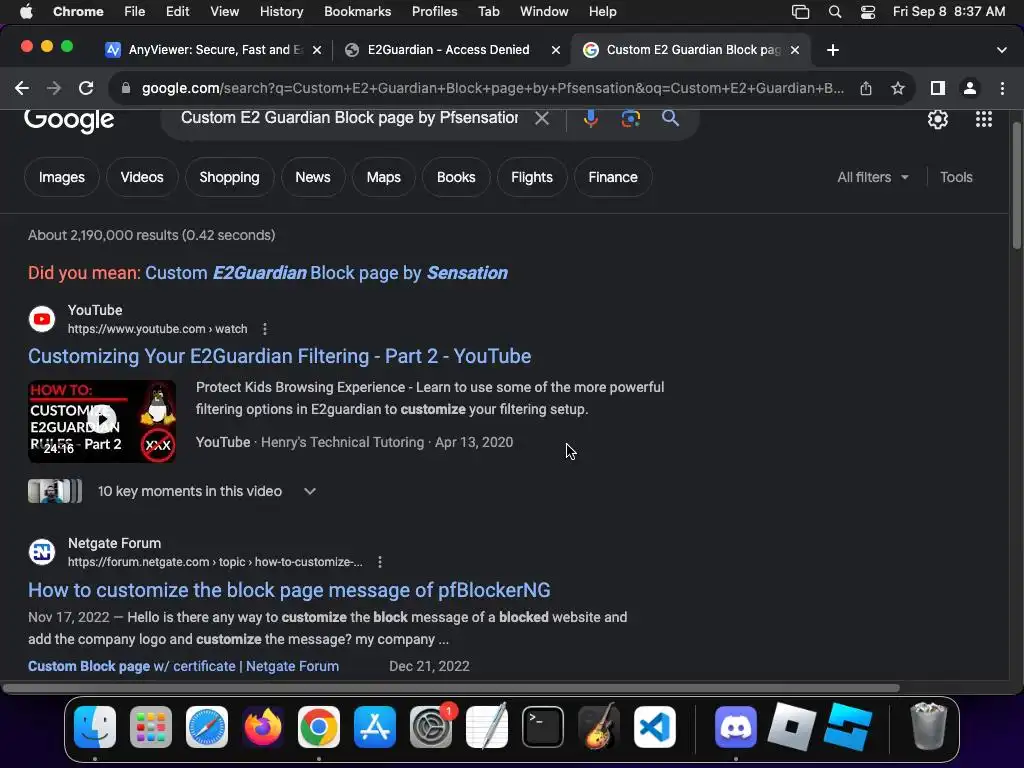1024x768 pixels.
Task: Click the horizontal page scrollbar
Action: [x=451, y=688]
